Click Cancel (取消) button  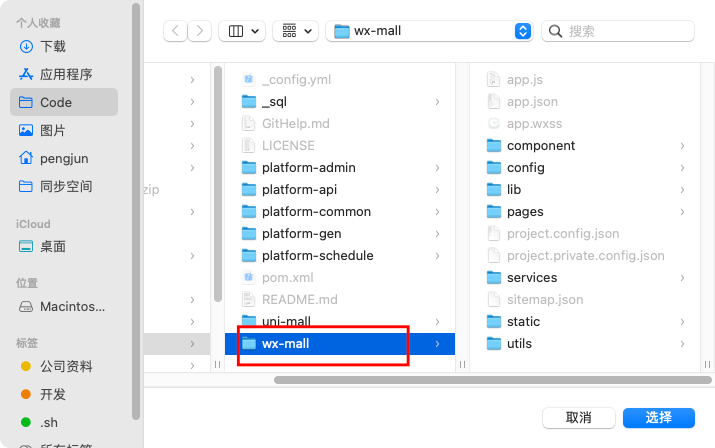(579, 417)
